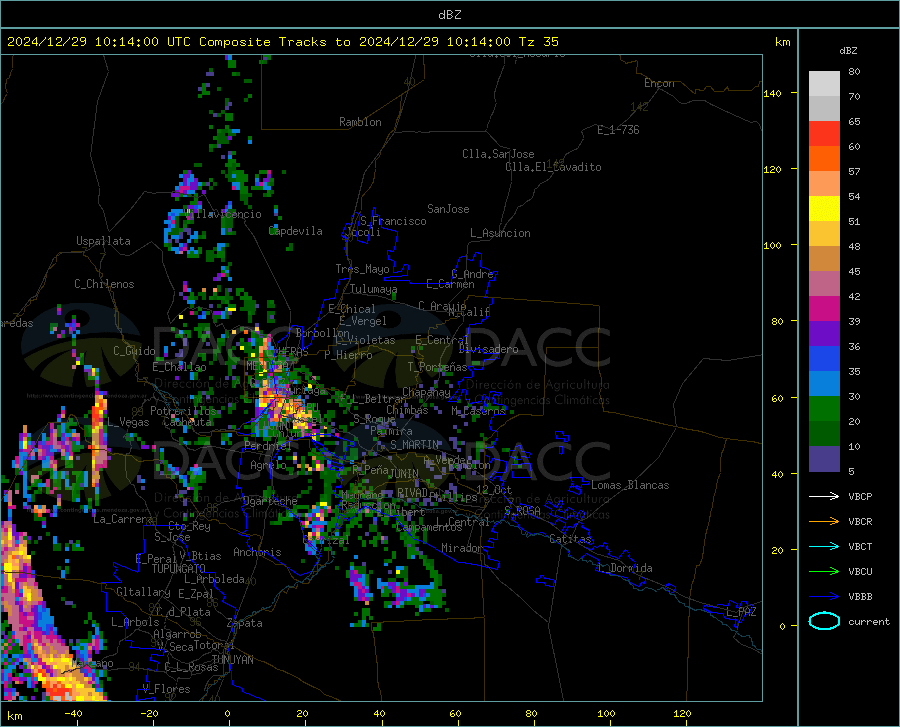This screenshot has width=900, height=727.
Task: Click the 'Tz 35' value in header
Action: (x=538, y=42)
